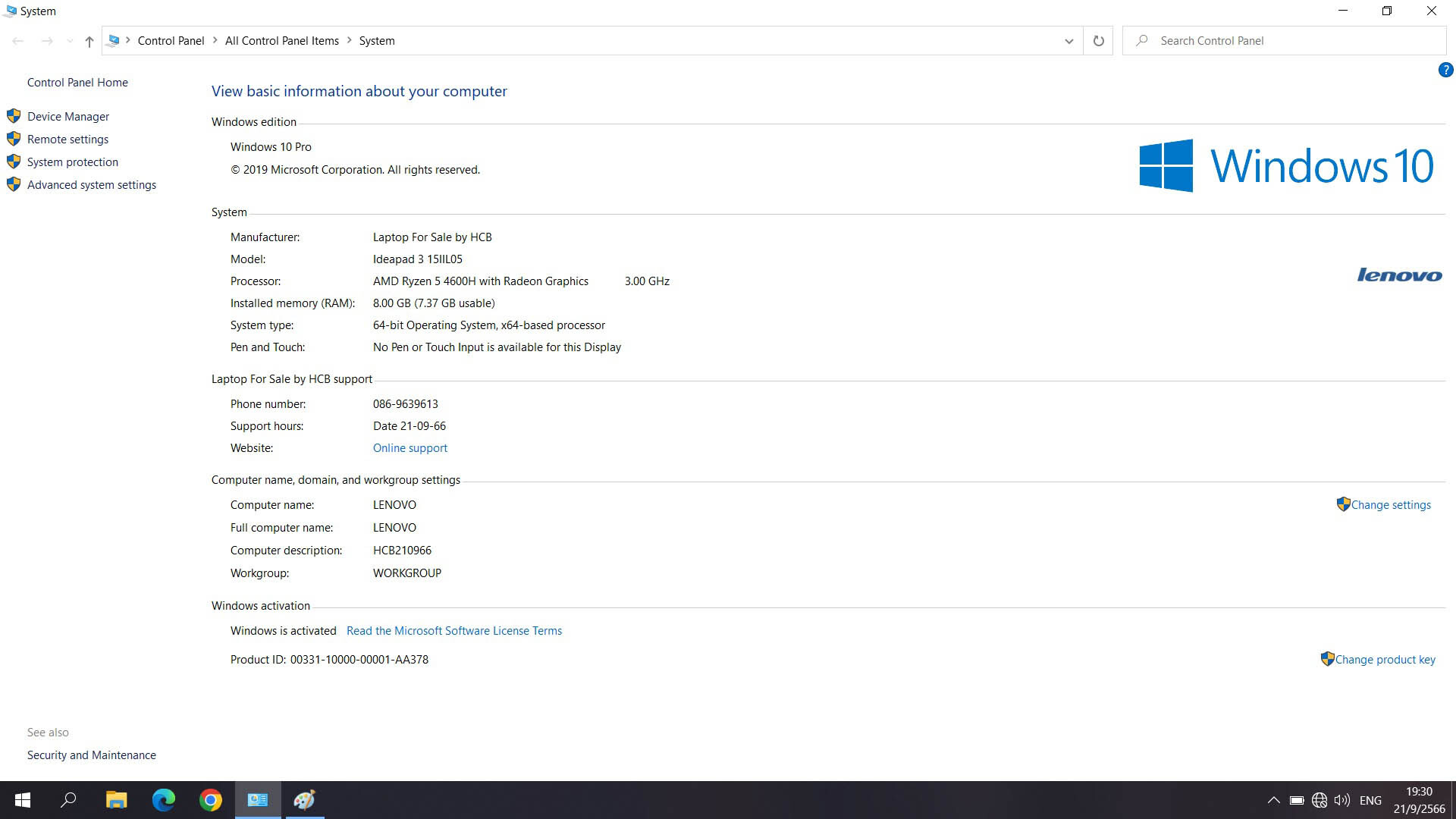Switch to Control Panel taskbar window
1456x819 pixels.
tap(258, 800)
